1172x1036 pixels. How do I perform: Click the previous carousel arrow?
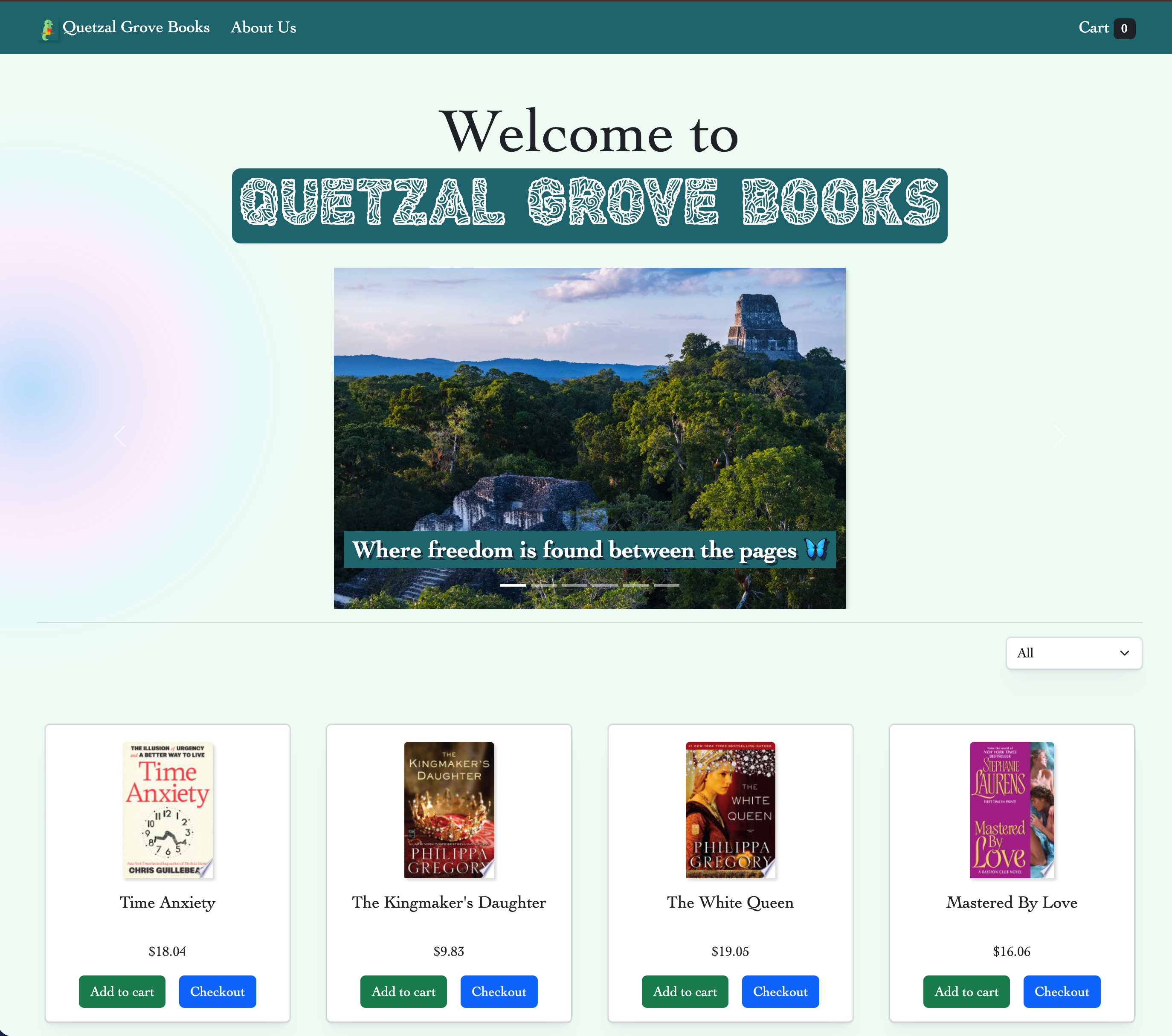click(x=120, y=436)
